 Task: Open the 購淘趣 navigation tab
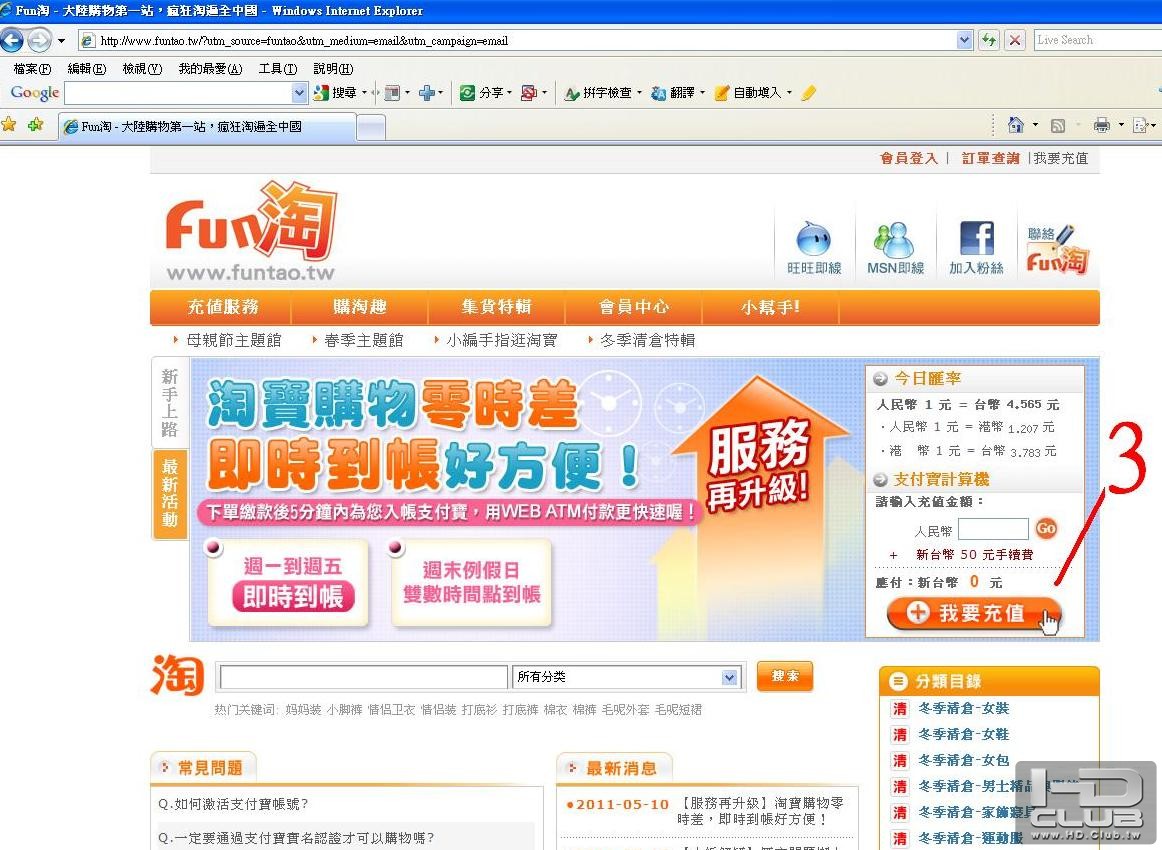(359, 307)
